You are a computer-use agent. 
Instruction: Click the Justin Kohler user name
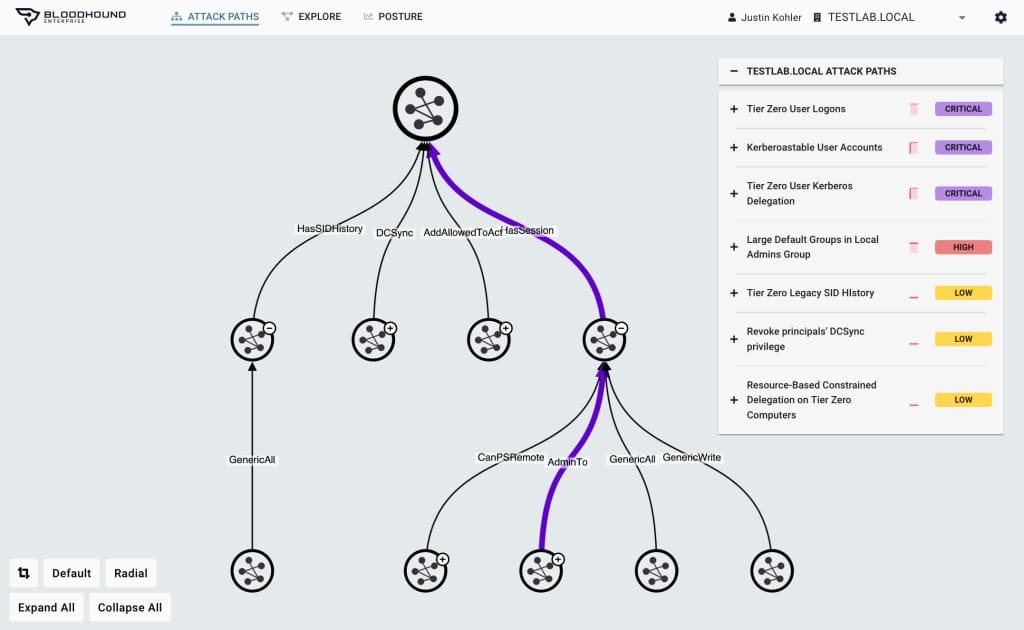[x=771, y=18]
